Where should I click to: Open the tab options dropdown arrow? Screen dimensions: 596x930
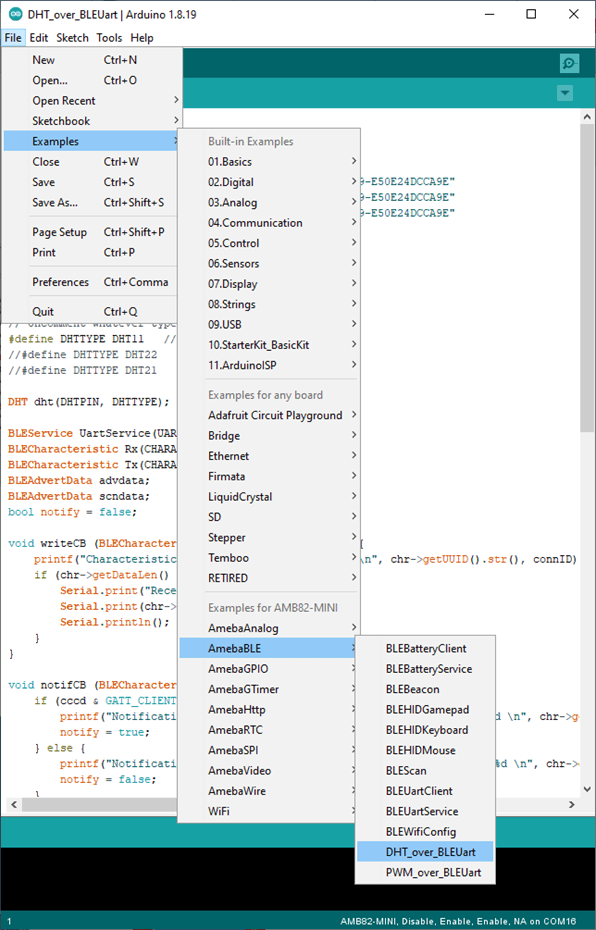tap(565, 93)
